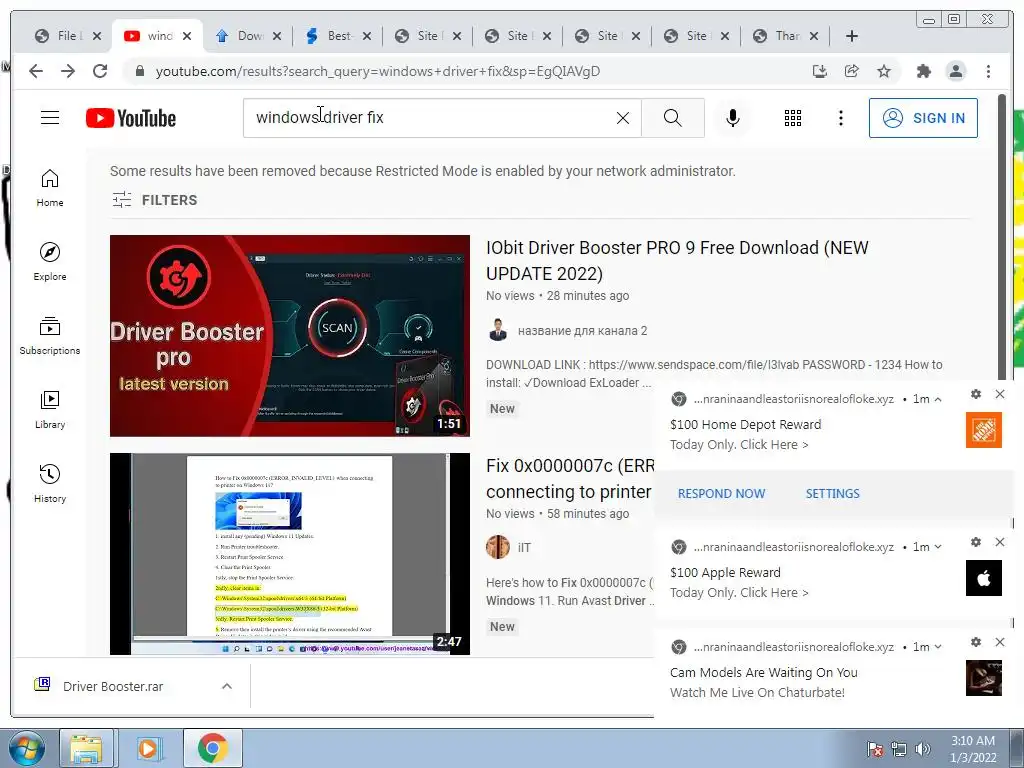1024x768 pixels.
Task: Close the $100 Apple Reward notification
Action: (1000, 542)
